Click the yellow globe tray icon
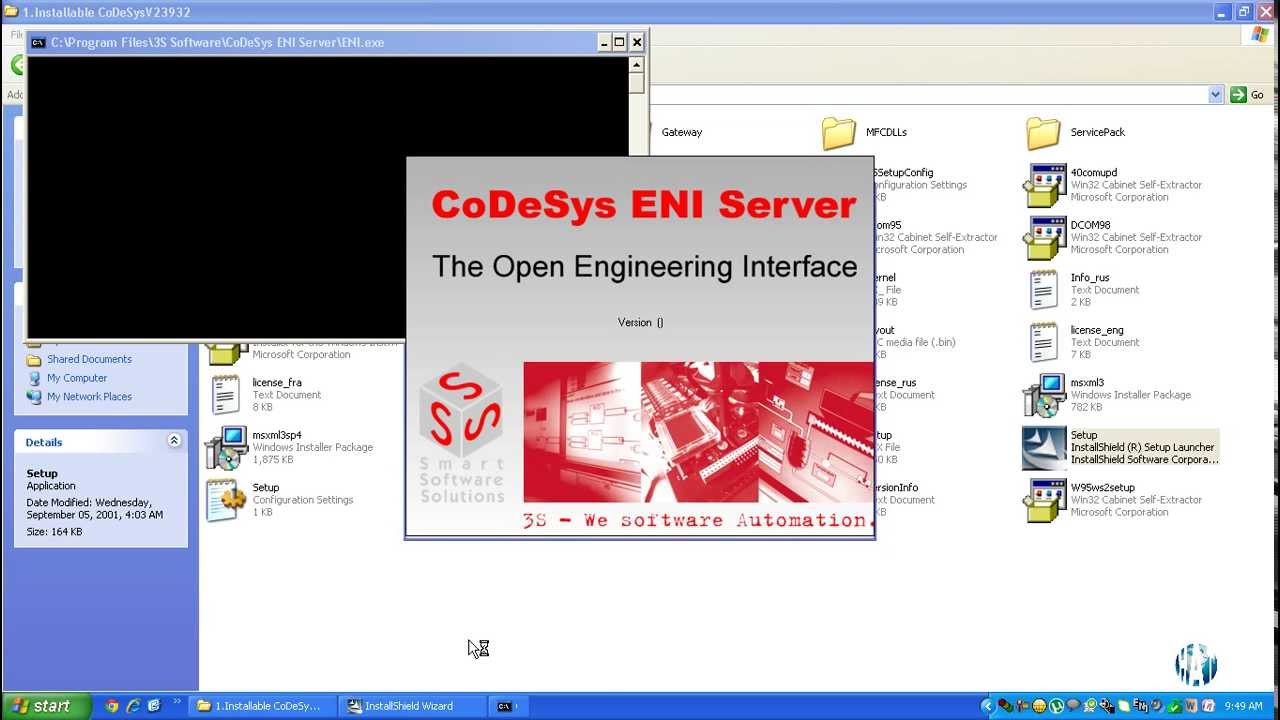Image resolution: width=1280 pixels, height=720 pixels. [x=1039, y=706]
